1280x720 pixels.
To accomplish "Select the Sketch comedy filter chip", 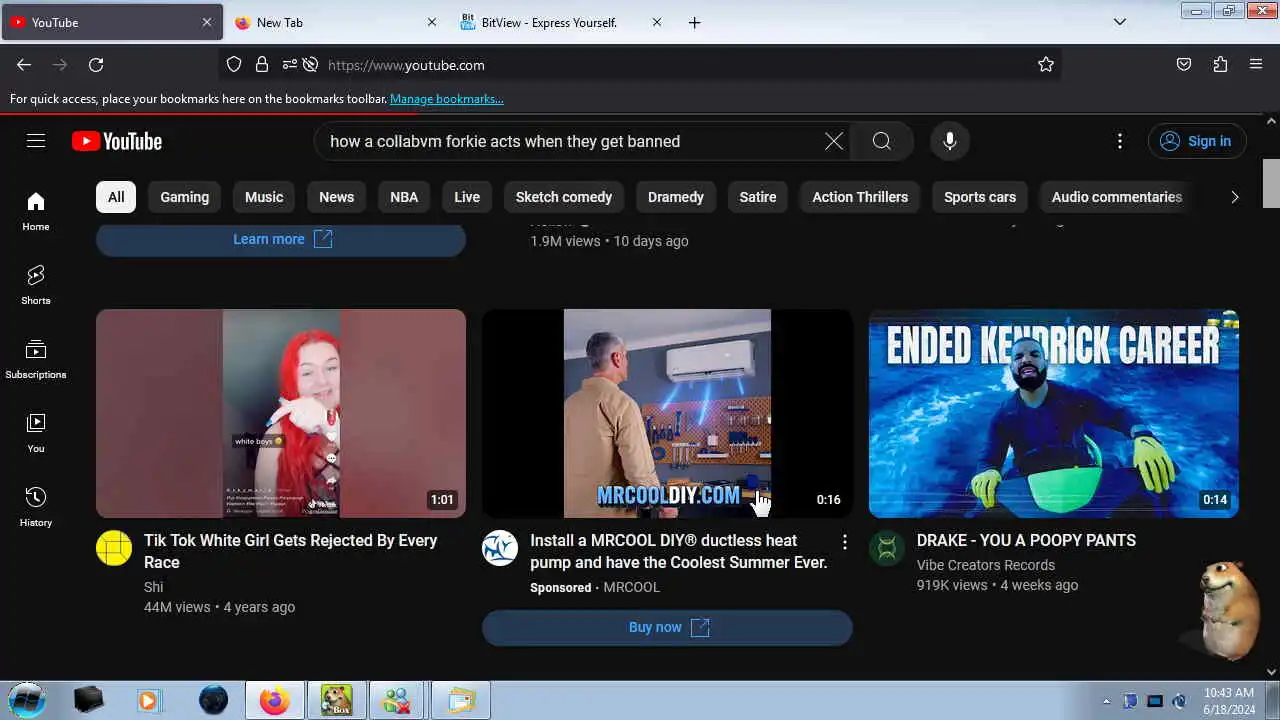I will pos(564,197).
